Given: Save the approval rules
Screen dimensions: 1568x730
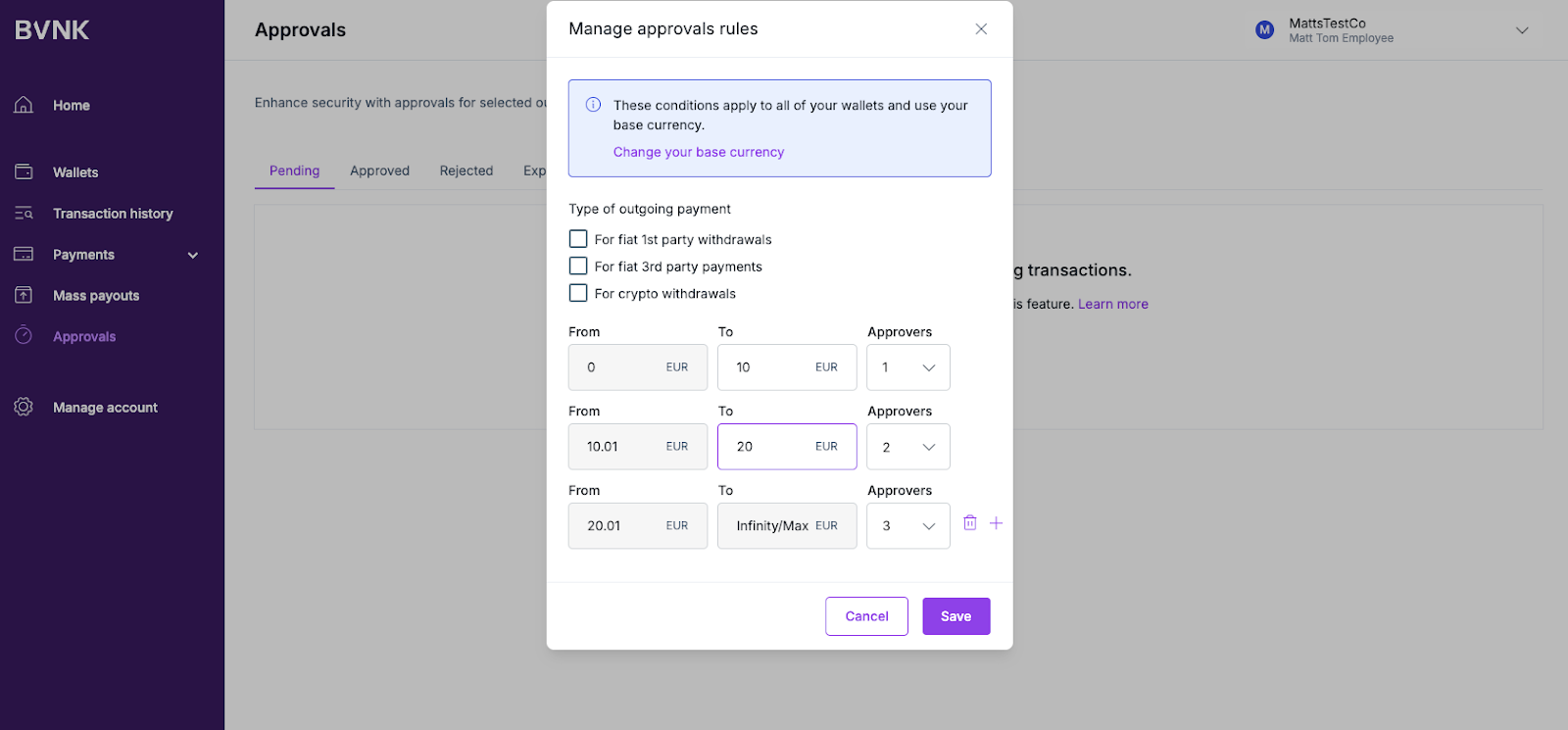Looking at the screenshot, I should 955,616.
